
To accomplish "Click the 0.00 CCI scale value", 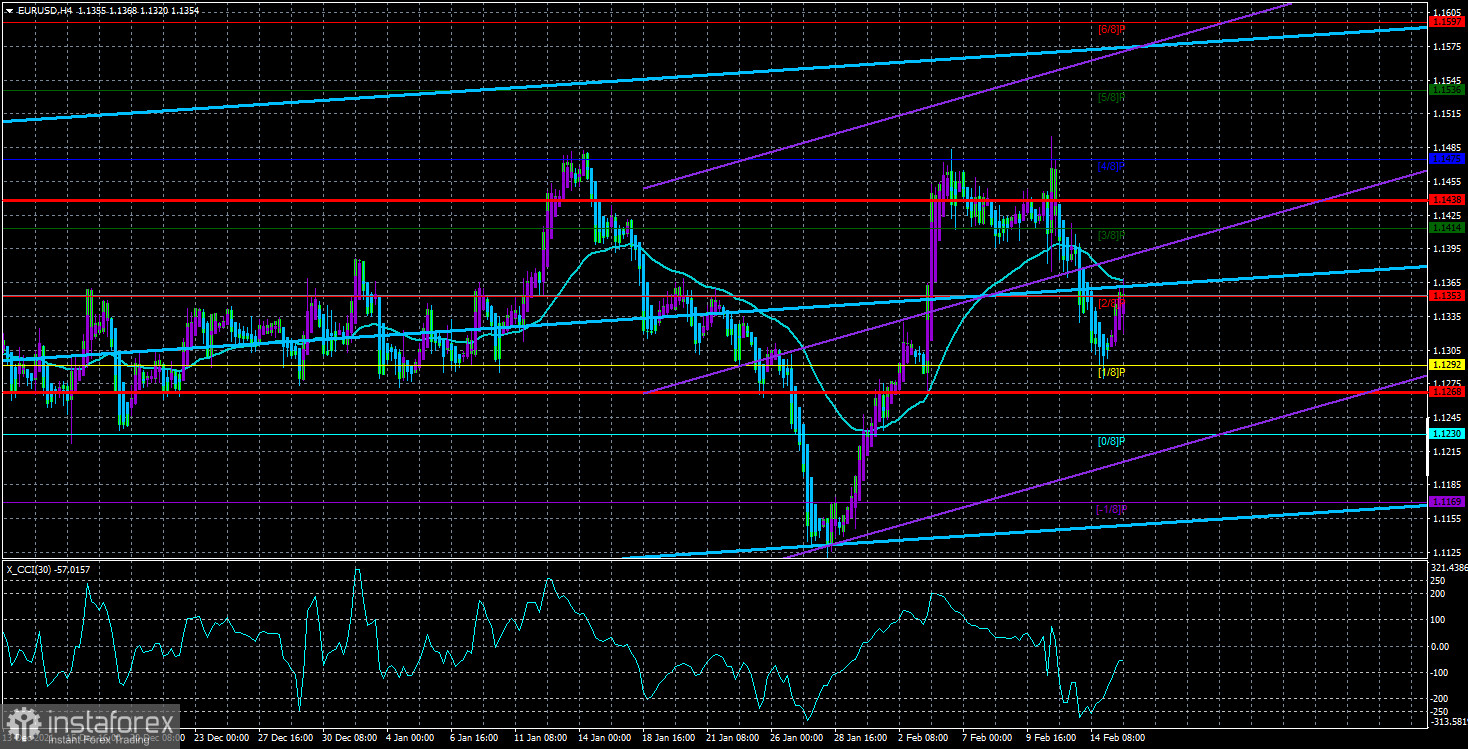I will point(1440,646).
